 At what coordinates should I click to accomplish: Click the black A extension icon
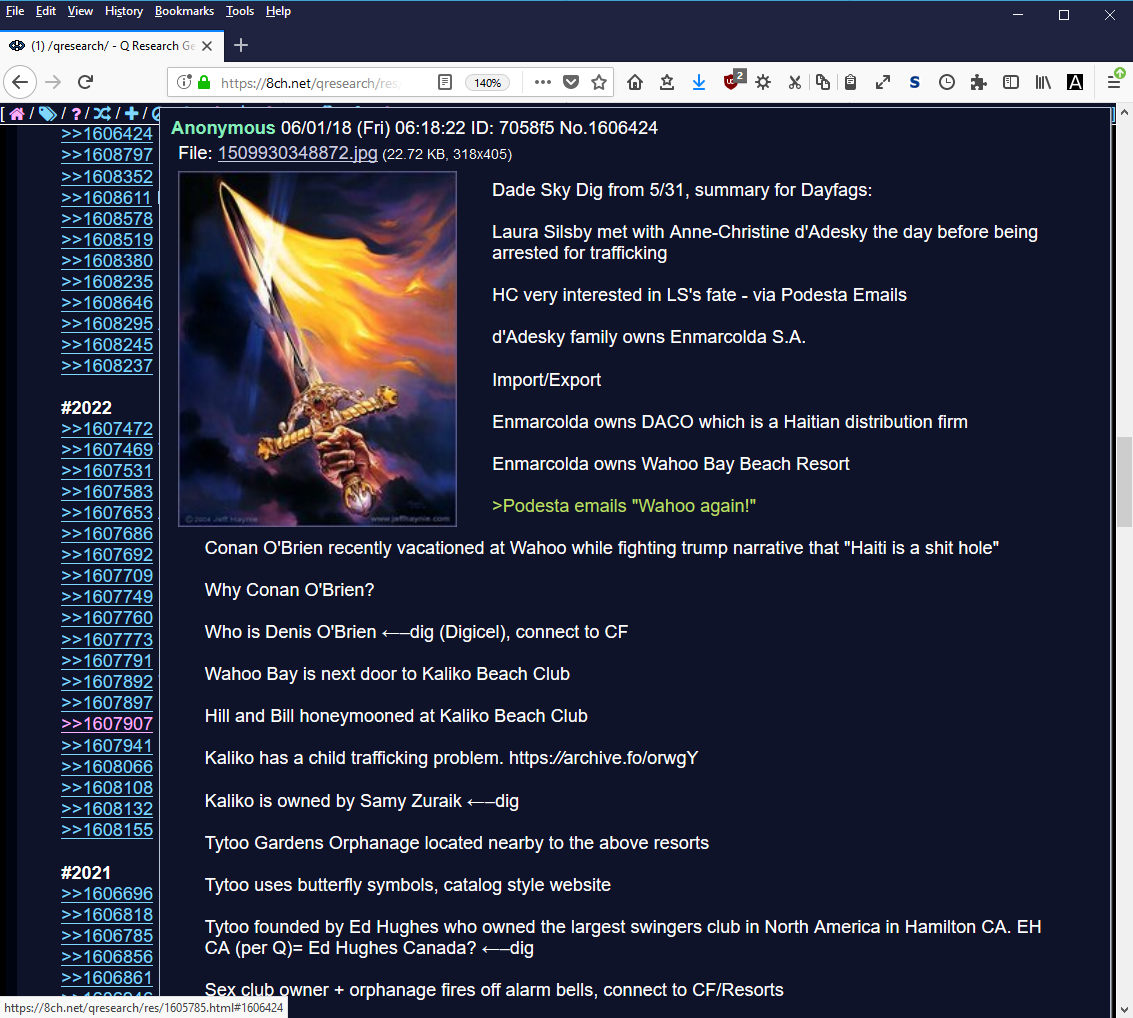(1075, 82)
